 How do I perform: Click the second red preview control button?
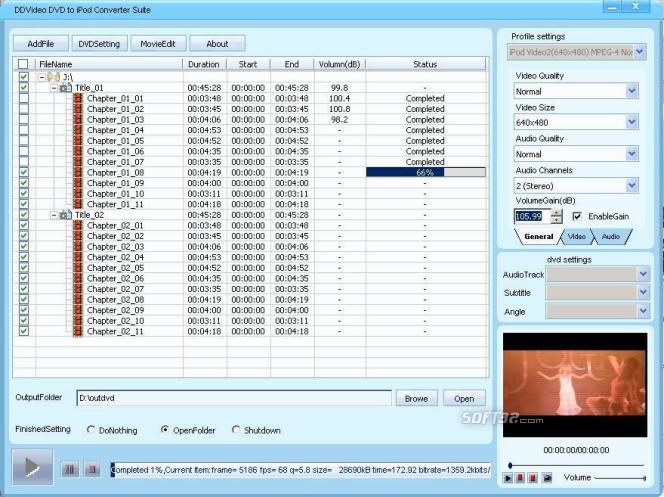point(533,478)
